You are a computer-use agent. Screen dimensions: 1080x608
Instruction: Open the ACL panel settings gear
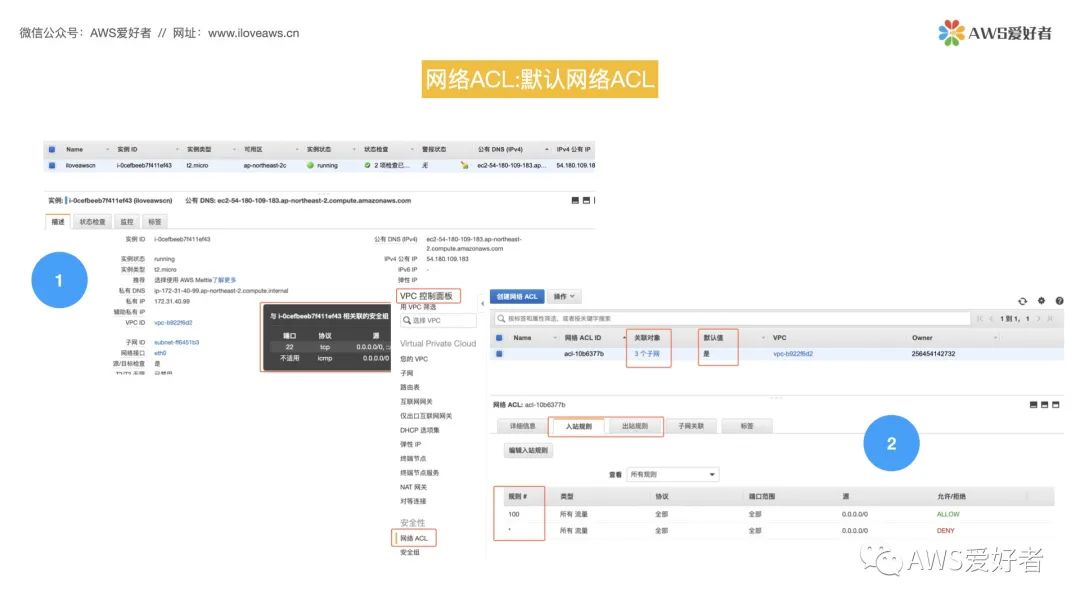(x=1041, y=301)
